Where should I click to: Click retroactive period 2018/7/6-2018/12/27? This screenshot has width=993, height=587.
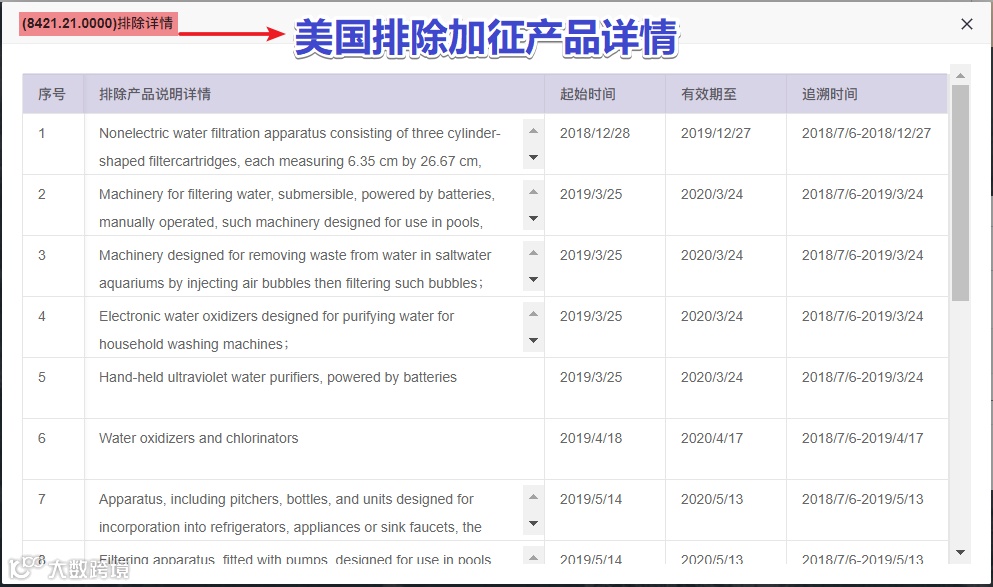pyautogui.click(x=866, y=133)
